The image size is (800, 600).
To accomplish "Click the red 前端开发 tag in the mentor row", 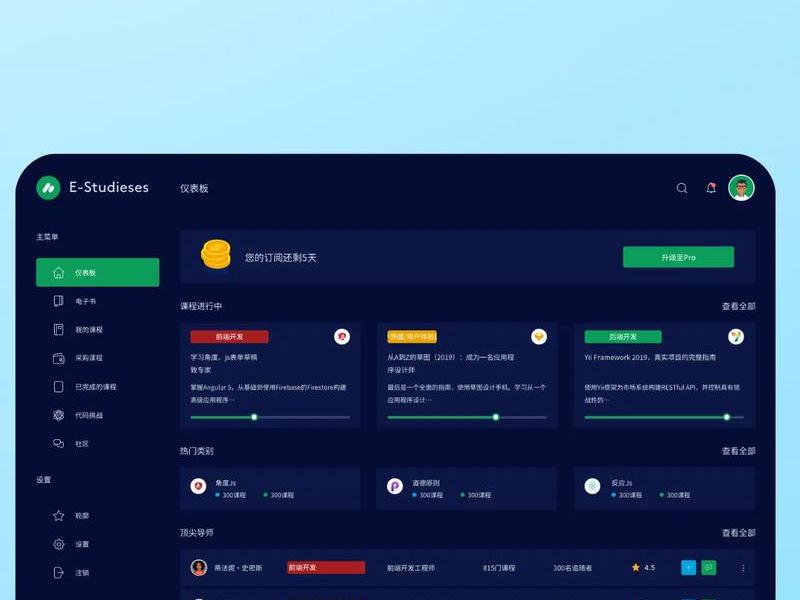I will pyautogui.click(x=326, y=567).
